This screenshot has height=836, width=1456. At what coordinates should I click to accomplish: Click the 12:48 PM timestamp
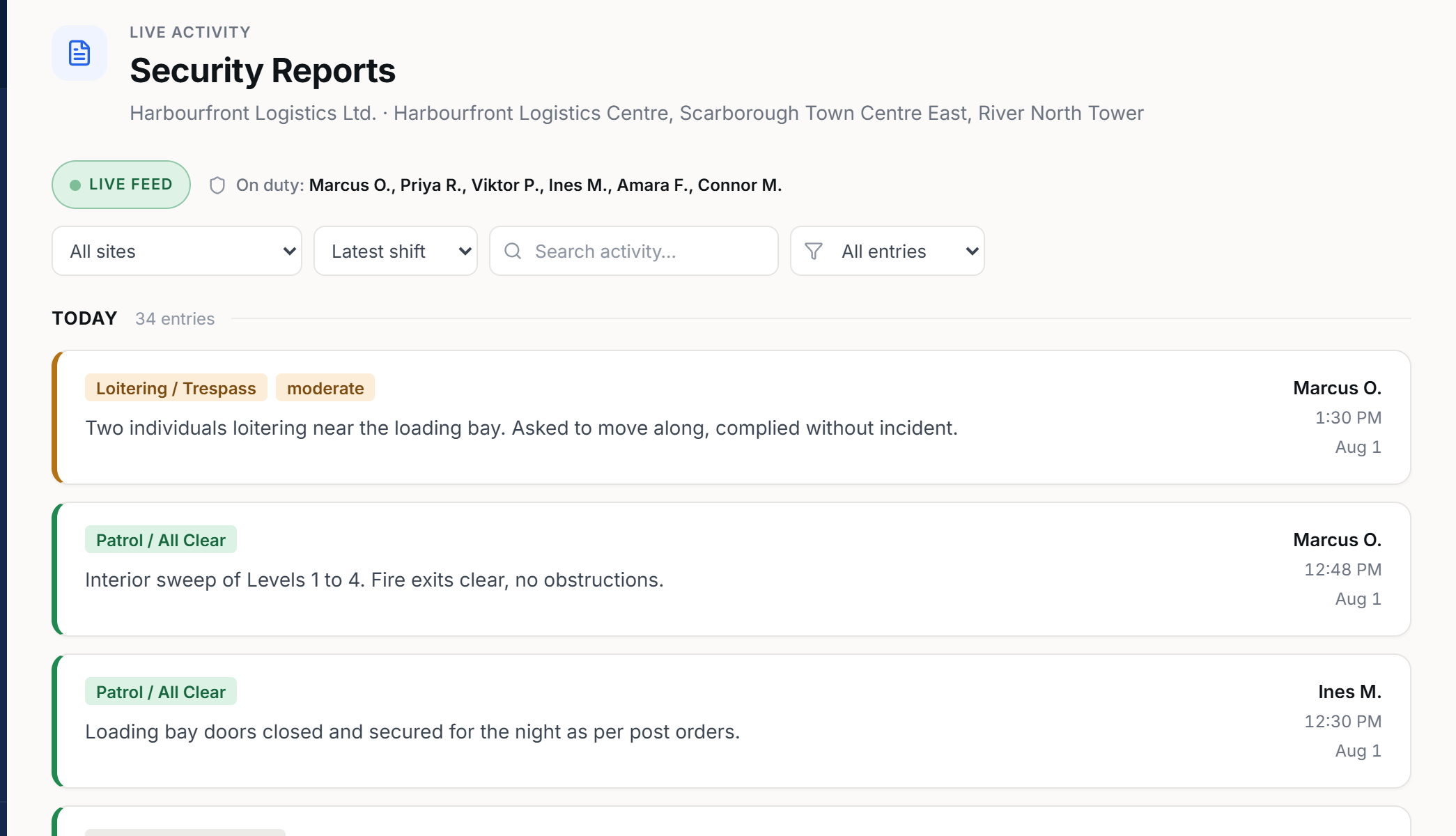coord(1342,569)
